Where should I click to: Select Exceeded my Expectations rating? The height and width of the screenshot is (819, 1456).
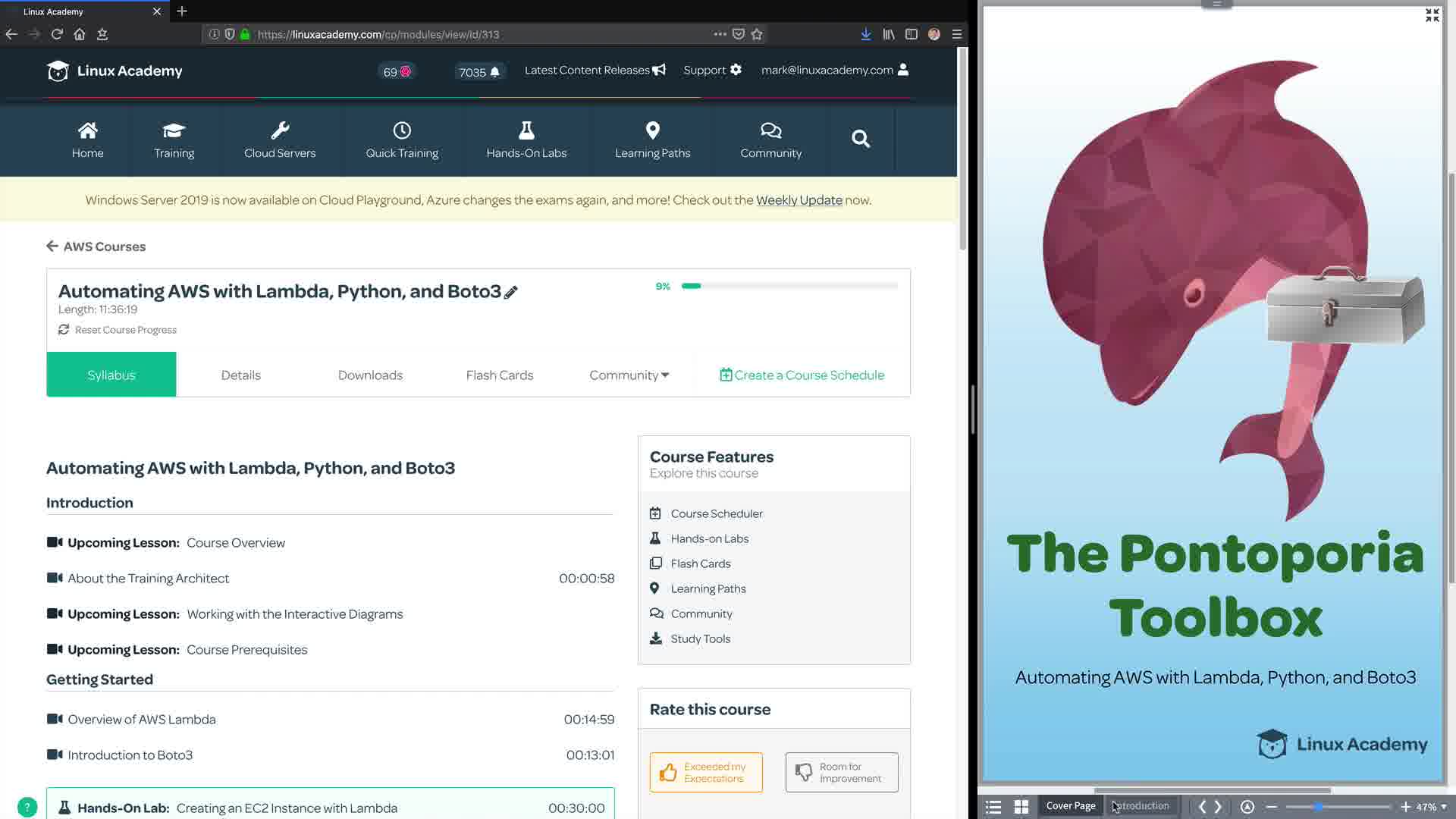tap(706, 772)
